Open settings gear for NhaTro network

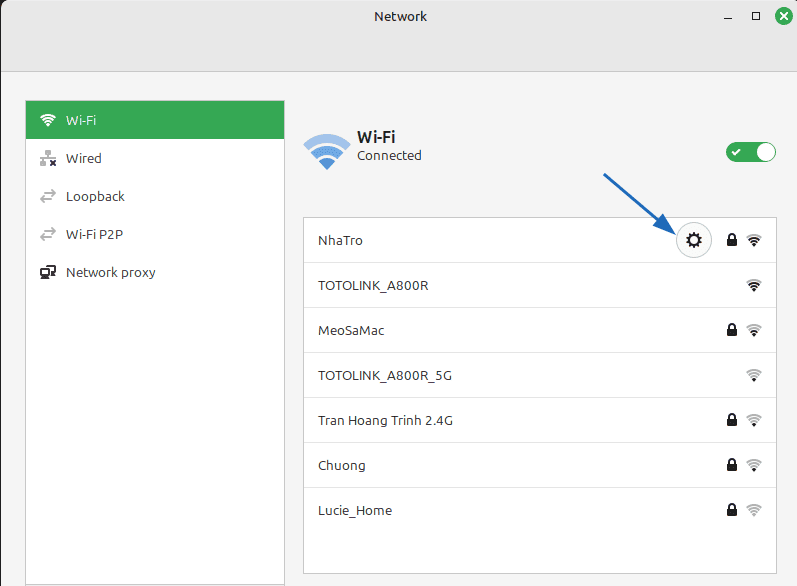tap(694, 240)
